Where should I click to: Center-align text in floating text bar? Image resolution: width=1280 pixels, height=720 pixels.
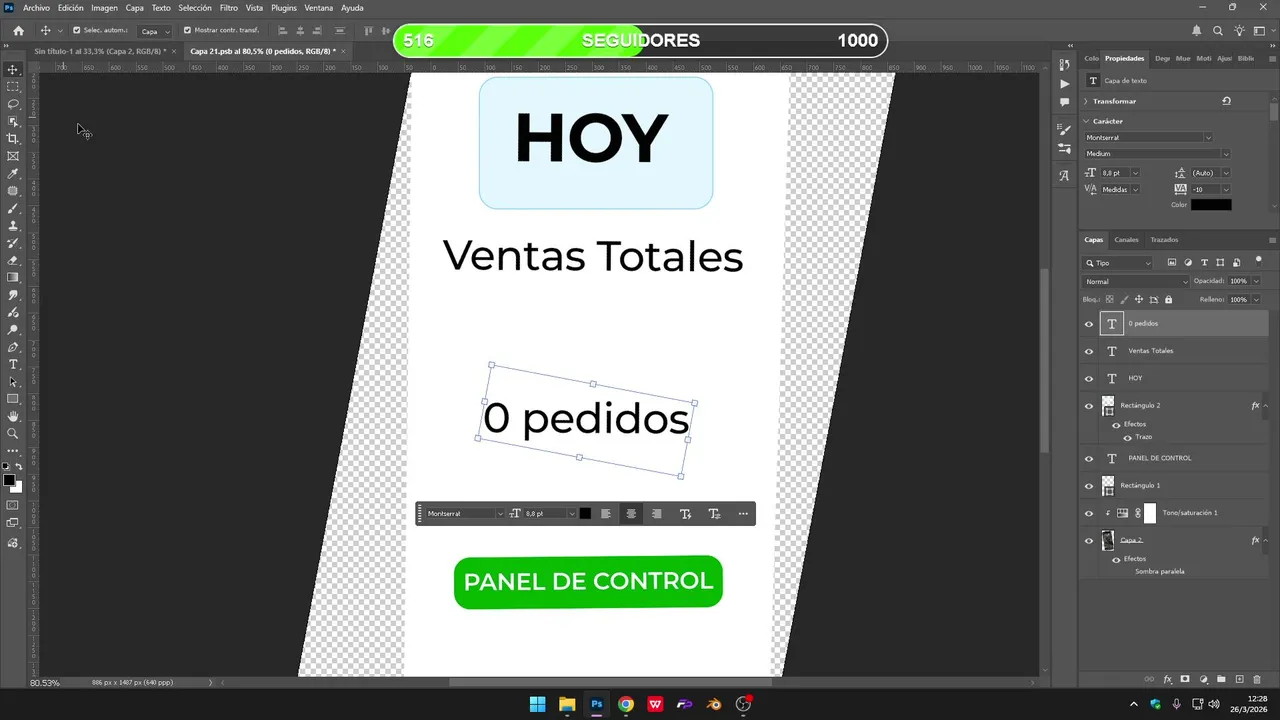631,514
